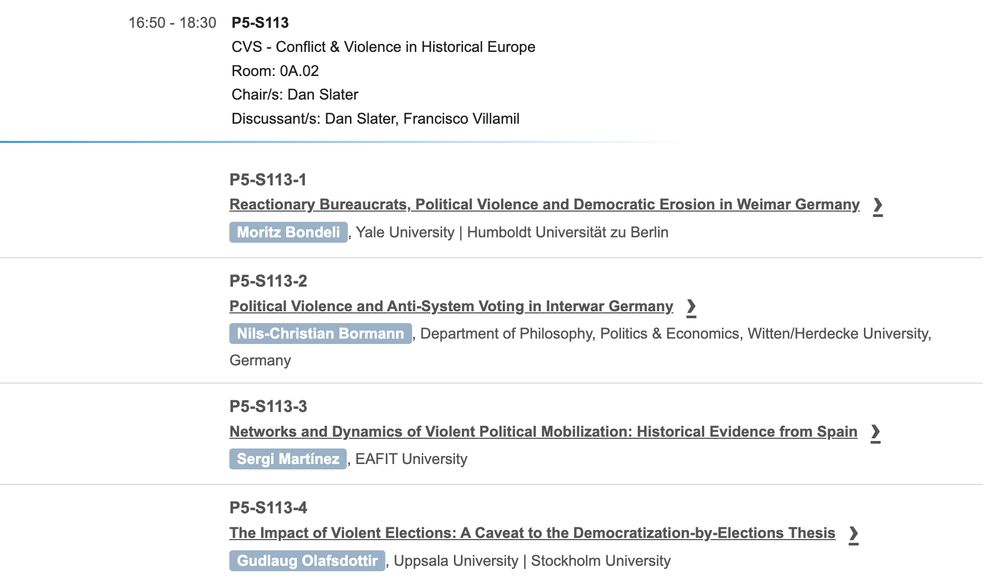The width and height of the screenshot is (1000, 584).
Task: Click the Gudlaug Olafsdottir author badge
Action: (307, 561)
